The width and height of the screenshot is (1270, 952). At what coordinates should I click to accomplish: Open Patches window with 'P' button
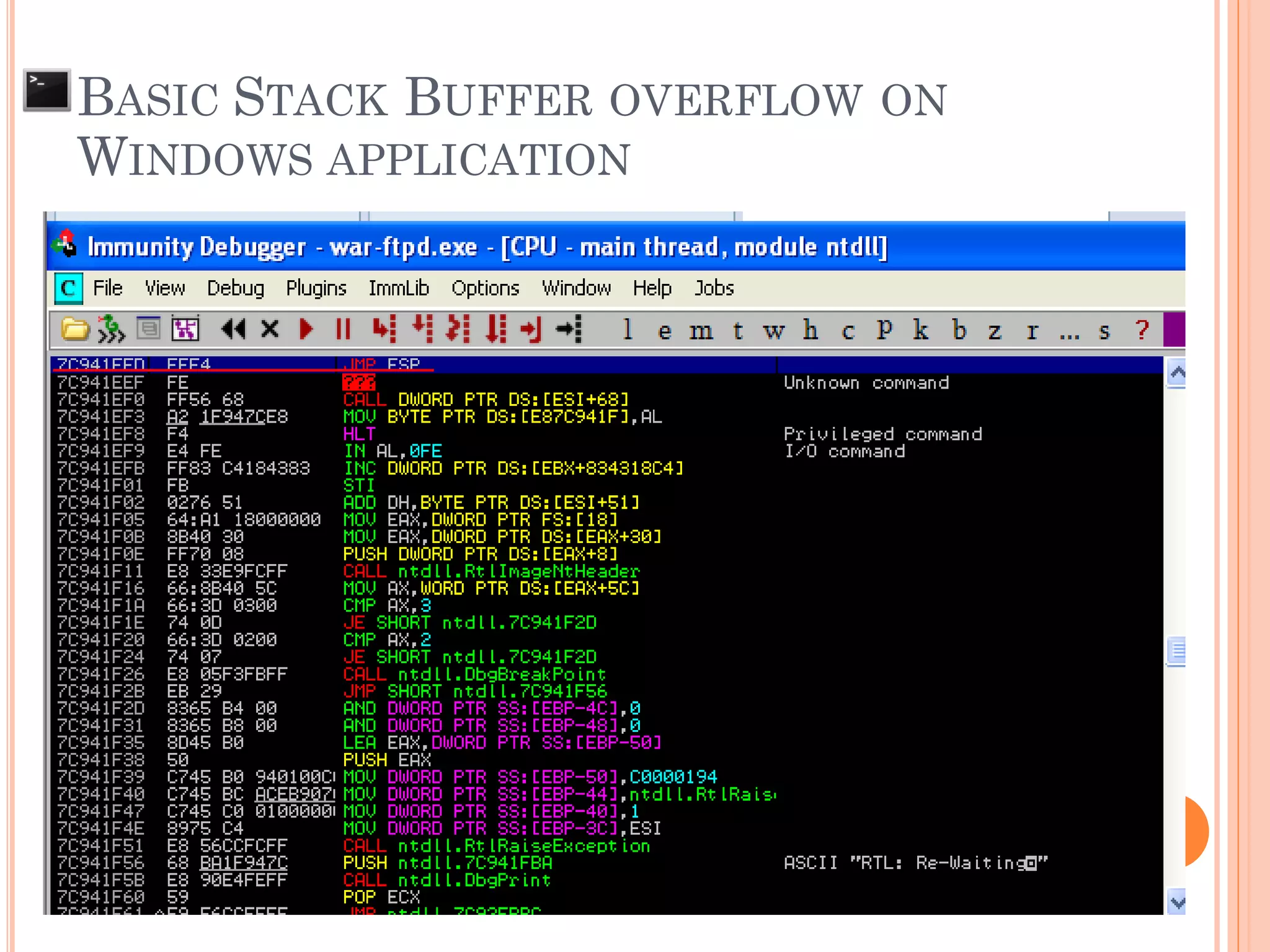pyautogui.click(x=884, y=330)
